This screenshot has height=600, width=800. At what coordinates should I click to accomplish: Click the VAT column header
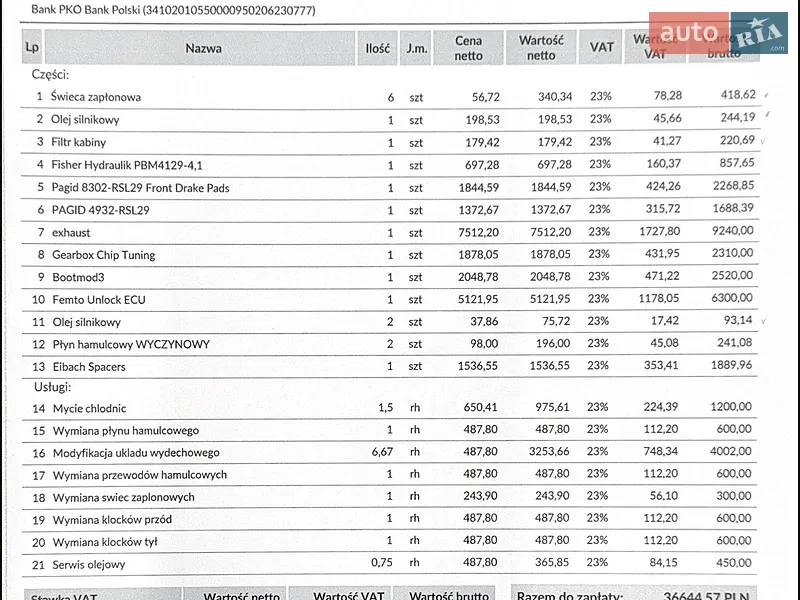point(602,48)
